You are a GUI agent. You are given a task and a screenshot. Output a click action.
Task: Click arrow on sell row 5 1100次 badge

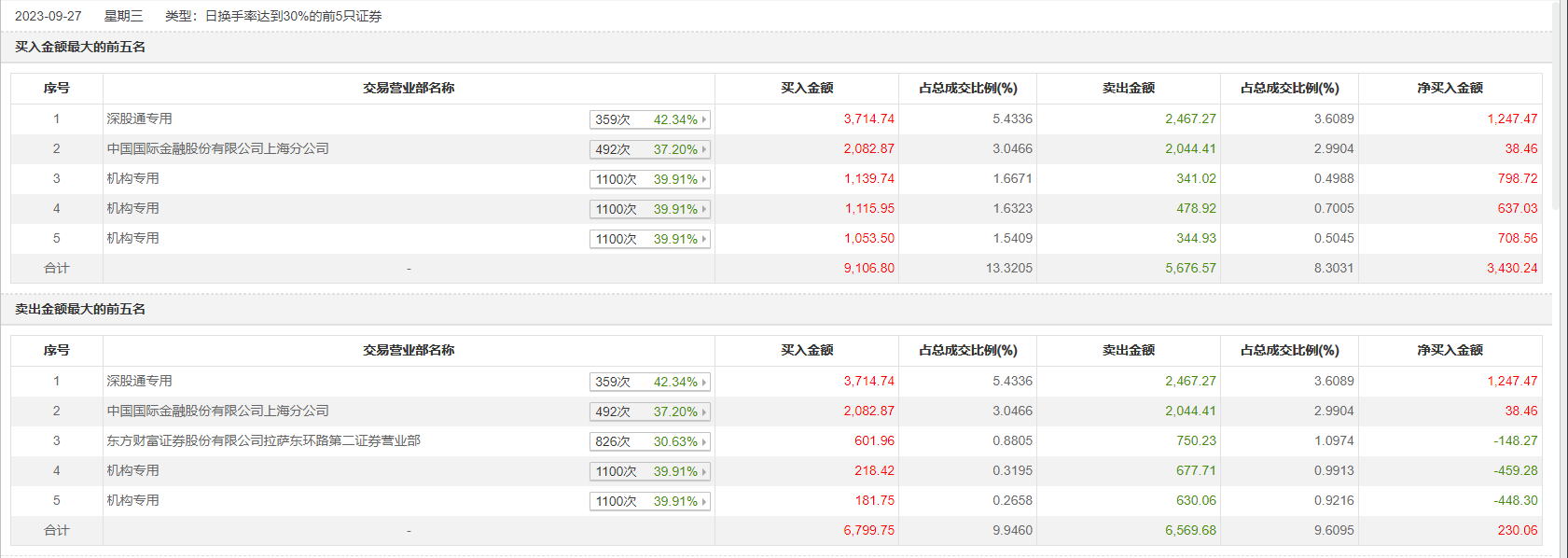[x=704, y=501]
